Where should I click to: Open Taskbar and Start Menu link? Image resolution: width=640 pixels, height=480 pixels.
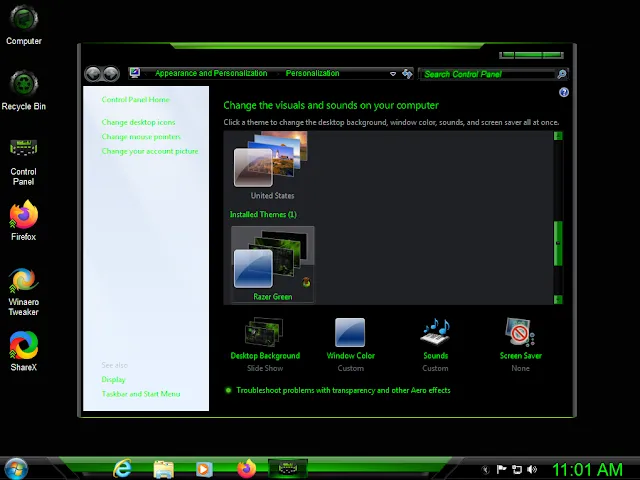coord(141,394)
